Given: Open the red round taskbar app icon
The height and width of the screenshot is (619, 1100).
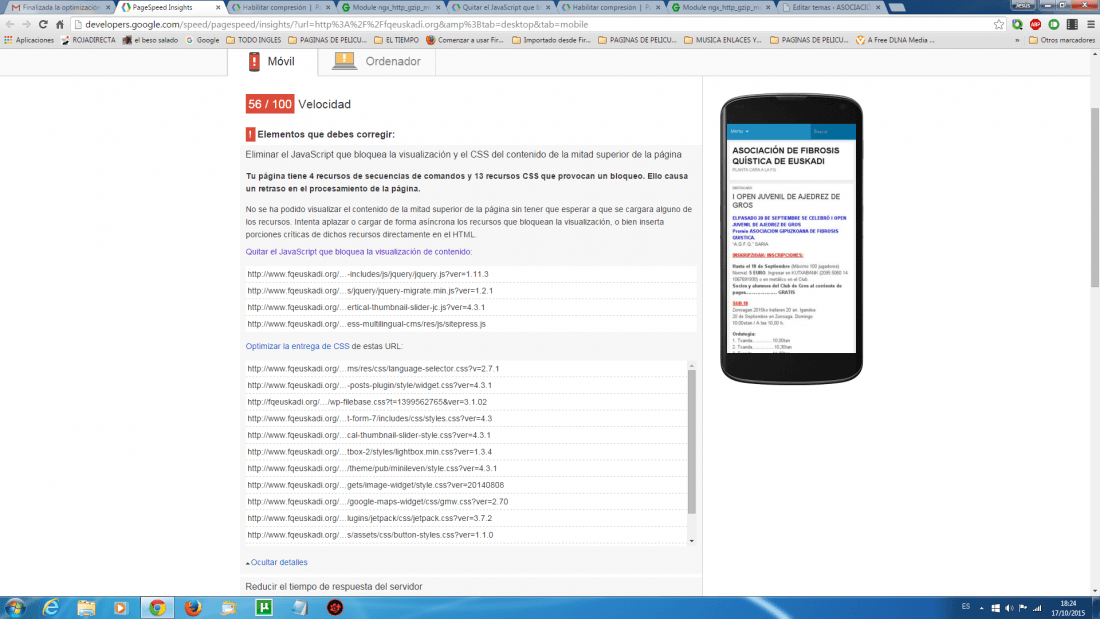Looking at the screenshot, I should 335,608.
